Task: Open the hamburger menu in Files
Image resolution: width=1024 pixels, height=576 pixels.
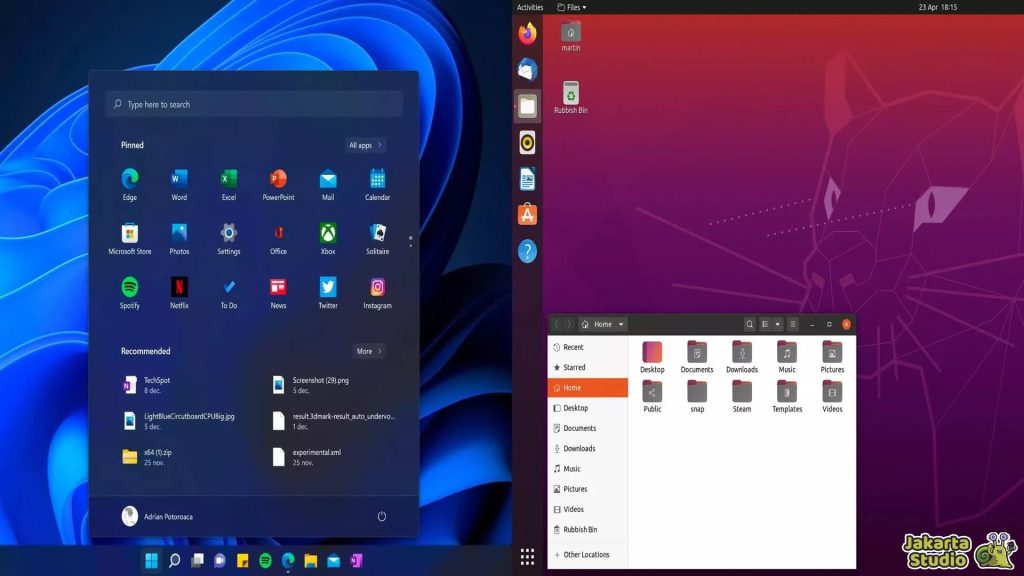Action: pyautogui.click(x=792, y=324)
